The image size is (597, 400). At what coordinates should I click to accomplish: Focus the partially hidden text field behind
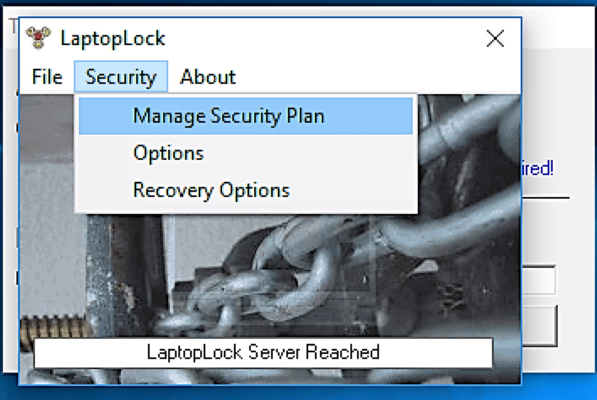[539, 280]
